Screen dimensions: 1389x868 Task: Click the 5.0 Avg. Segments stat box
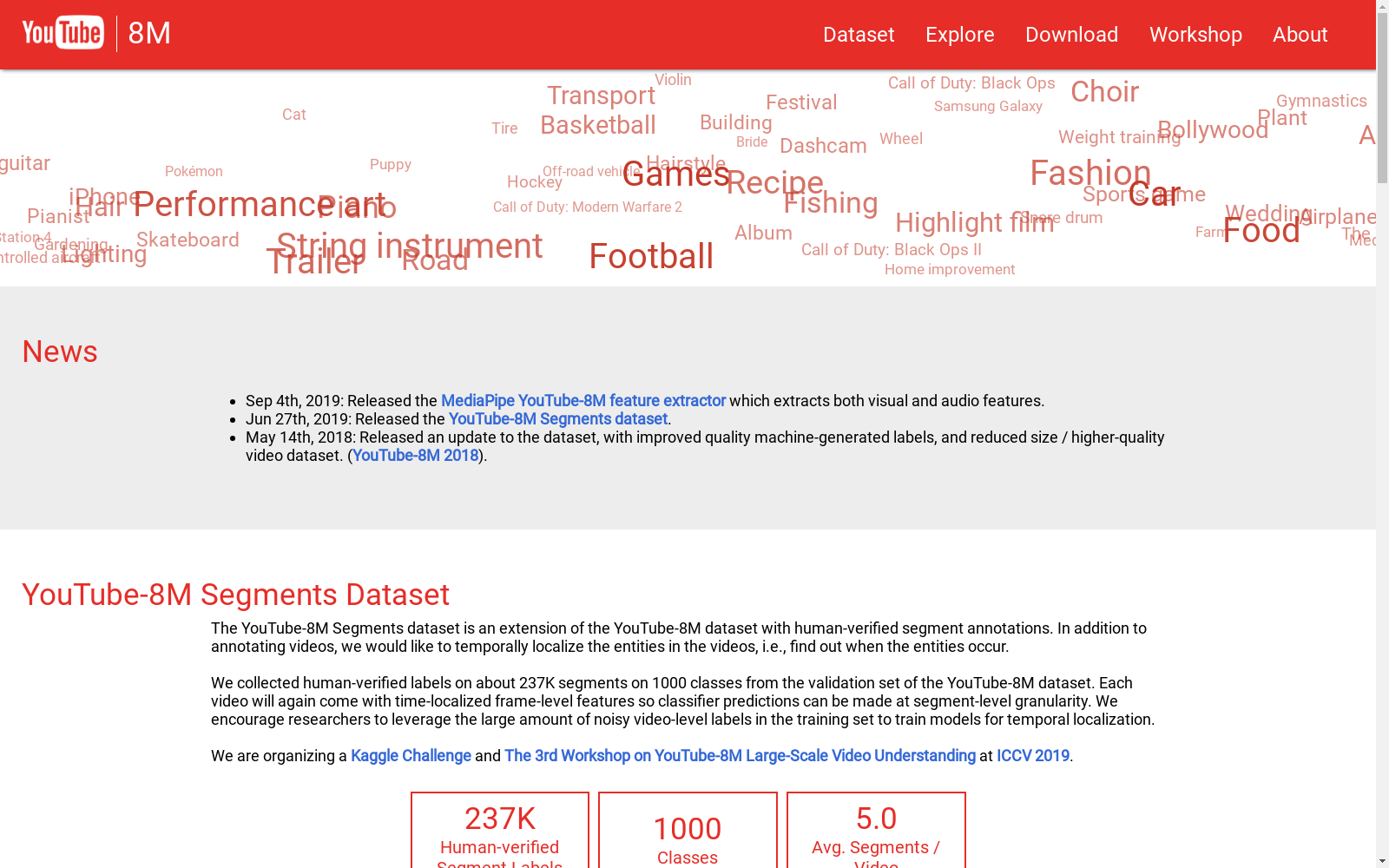(x=876, y=831)
